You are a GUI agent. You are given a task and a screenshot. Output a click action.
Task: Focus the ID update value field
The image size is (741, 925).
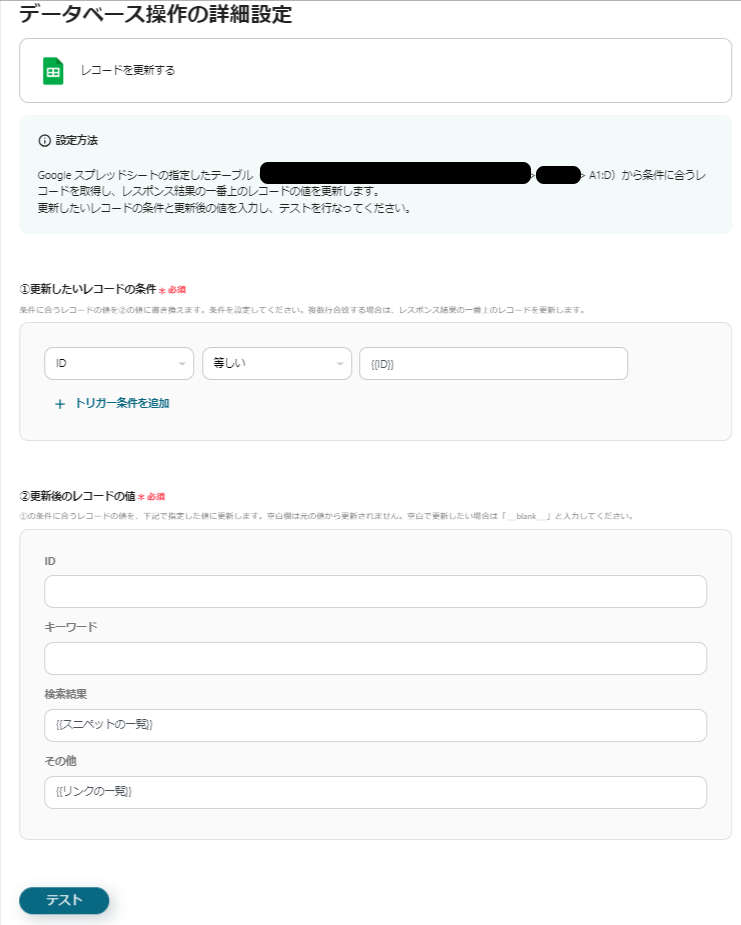point(375,592)
